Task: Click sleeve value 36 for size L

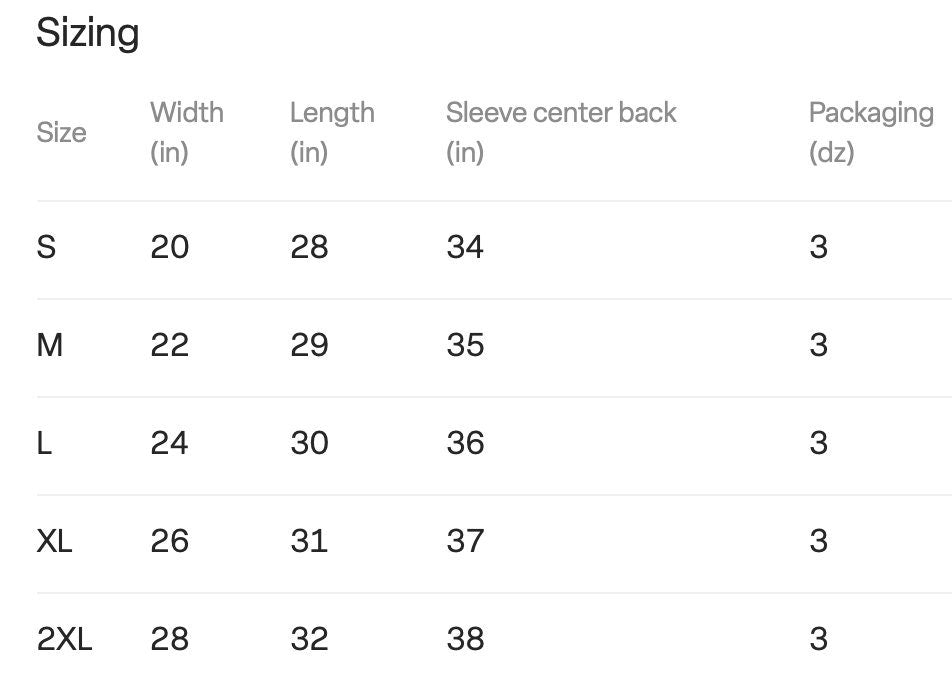Action: (465, 443)
